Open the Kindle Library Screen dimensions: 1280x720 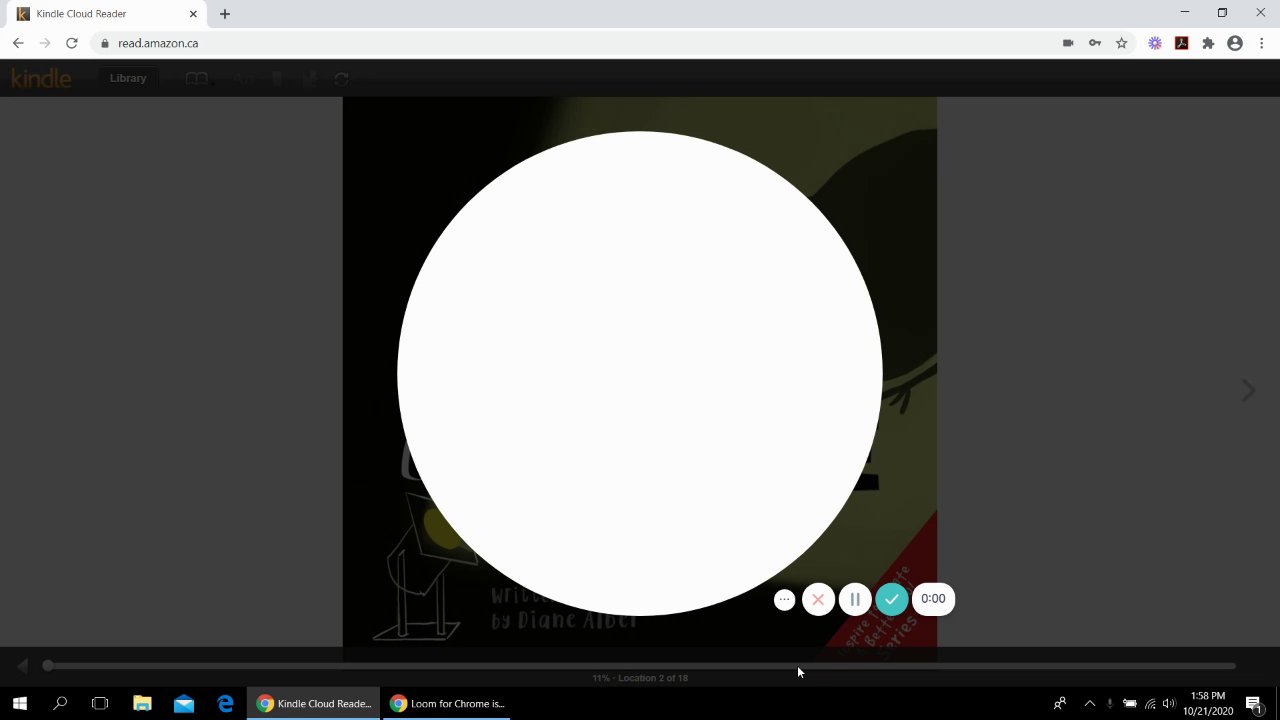click(x=128, y=78)
